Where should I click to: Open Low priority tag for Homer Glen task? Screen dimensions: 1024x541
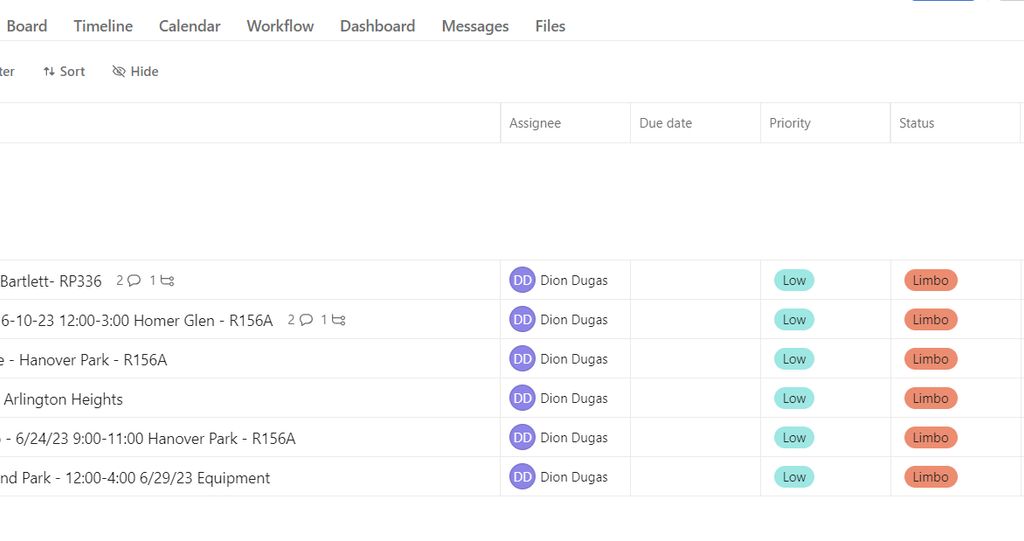[x=794, y=320]
